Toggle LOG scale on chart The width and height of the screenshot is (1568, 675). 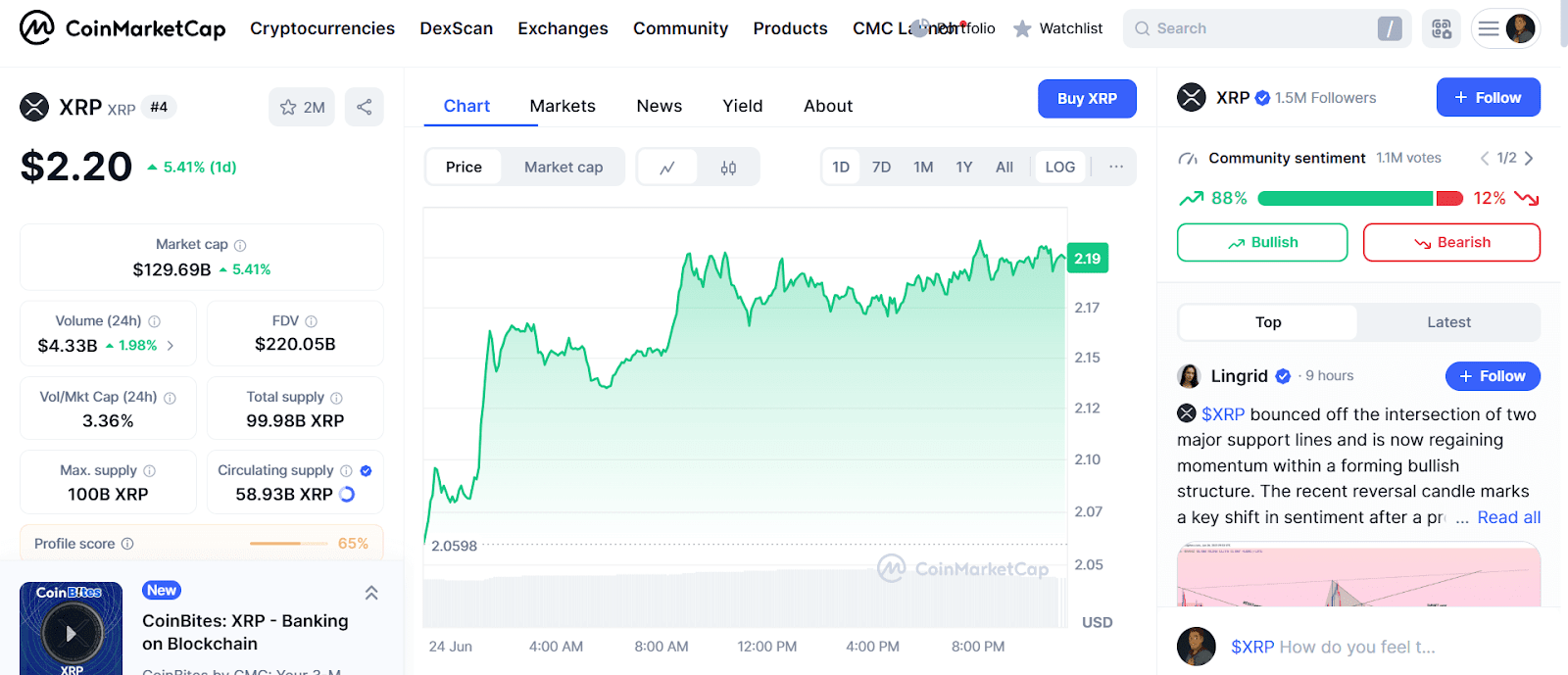coord(1059,168)
